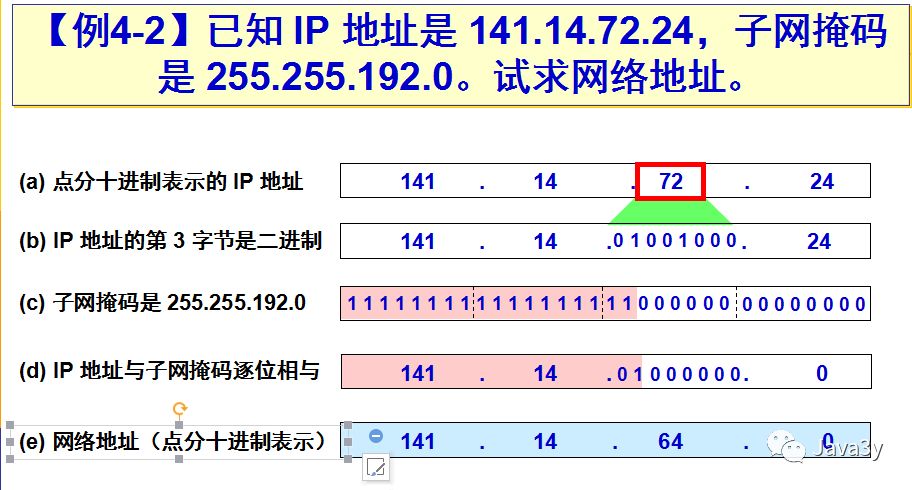
Task: Click the value 64 in row (e)
Action: coord(671,441)
